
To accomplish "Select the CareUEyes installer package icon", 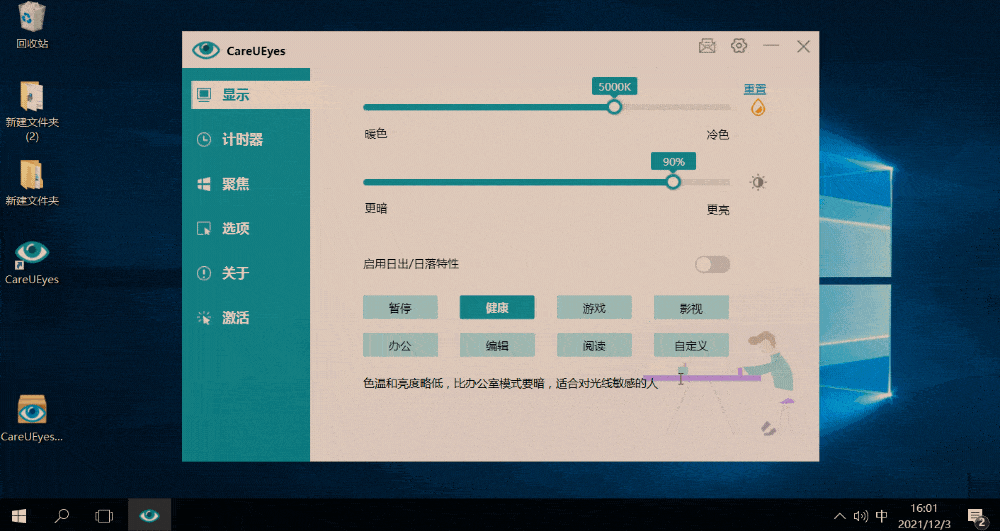I will tap(32, 418).
